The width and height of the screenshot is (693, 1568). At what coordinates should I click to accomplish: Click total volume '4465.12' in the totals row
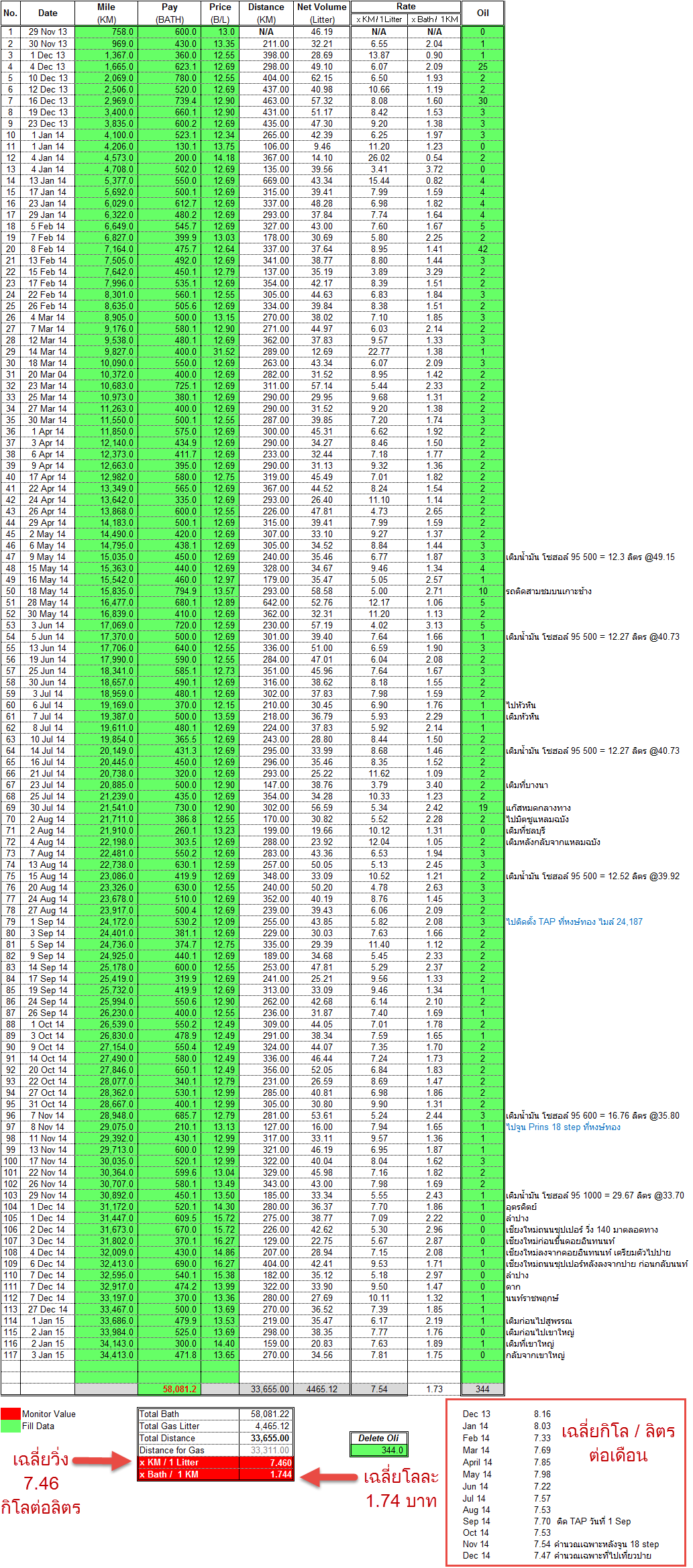322,1389
